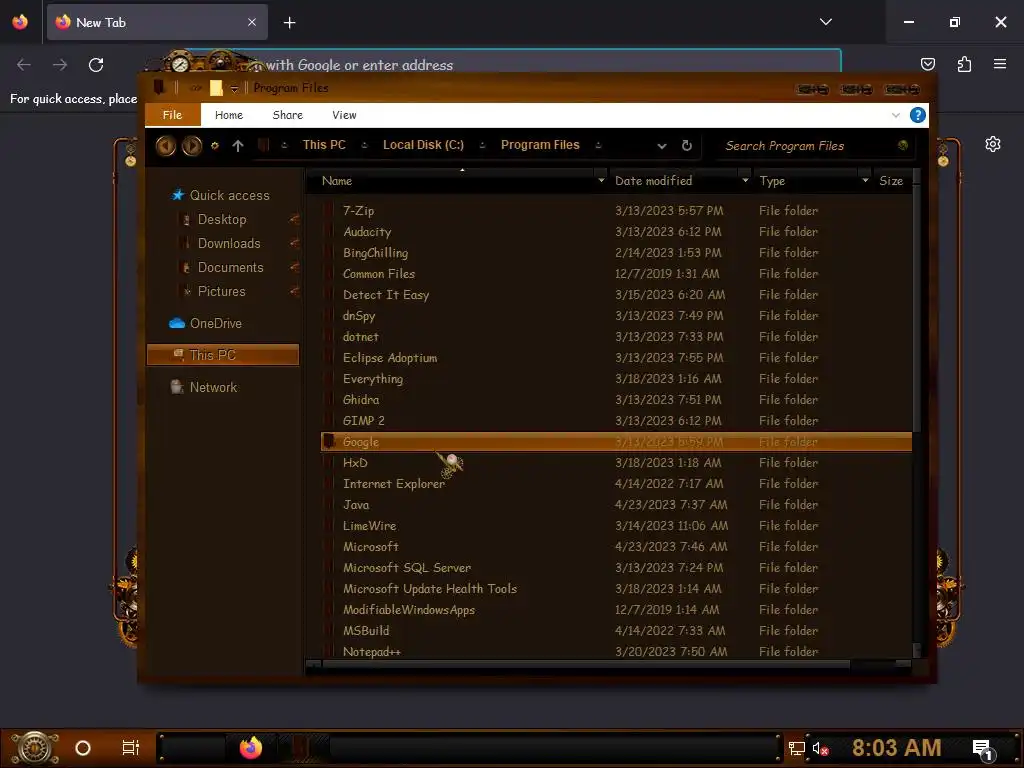The width and height of the screenshot is (1024, 768).
Task: Open Cortana search circle on taskbar
Action: 83,748
